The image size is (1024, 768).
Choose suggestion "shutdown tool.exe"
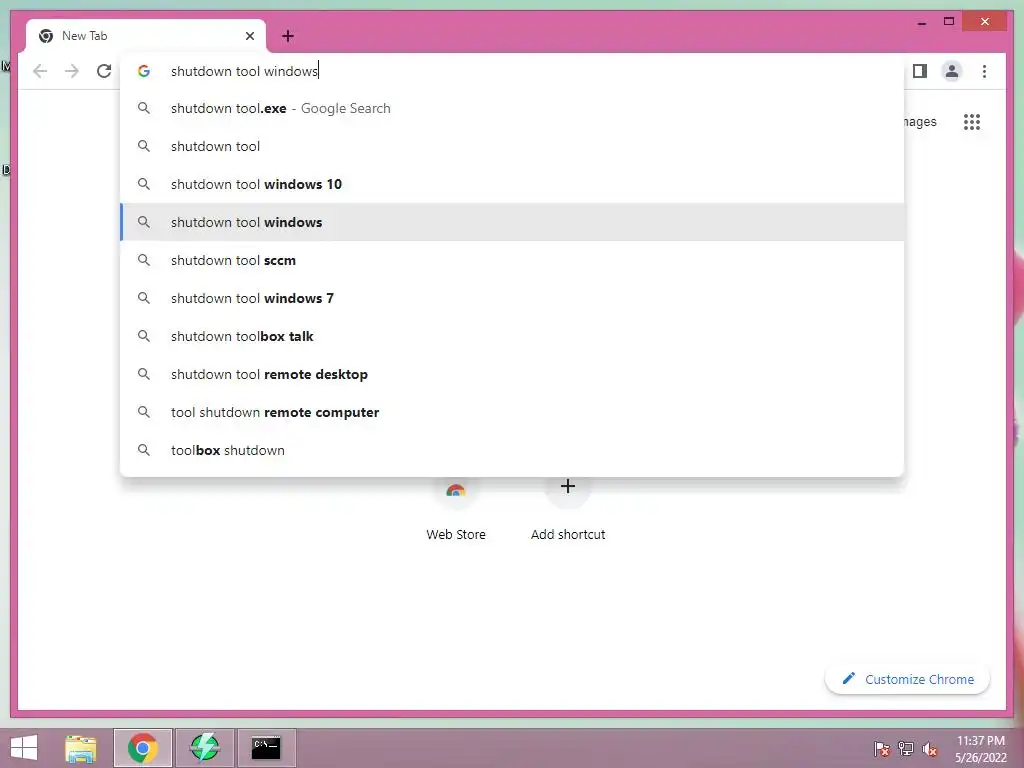point(512,108)
